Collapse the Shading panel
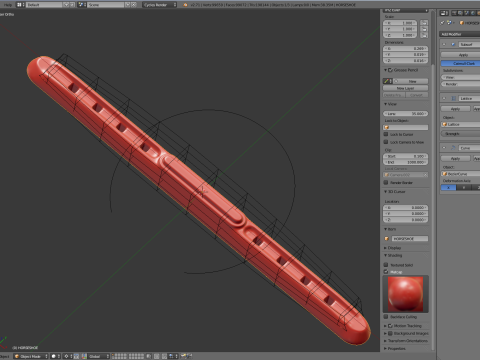 (385, 255)
